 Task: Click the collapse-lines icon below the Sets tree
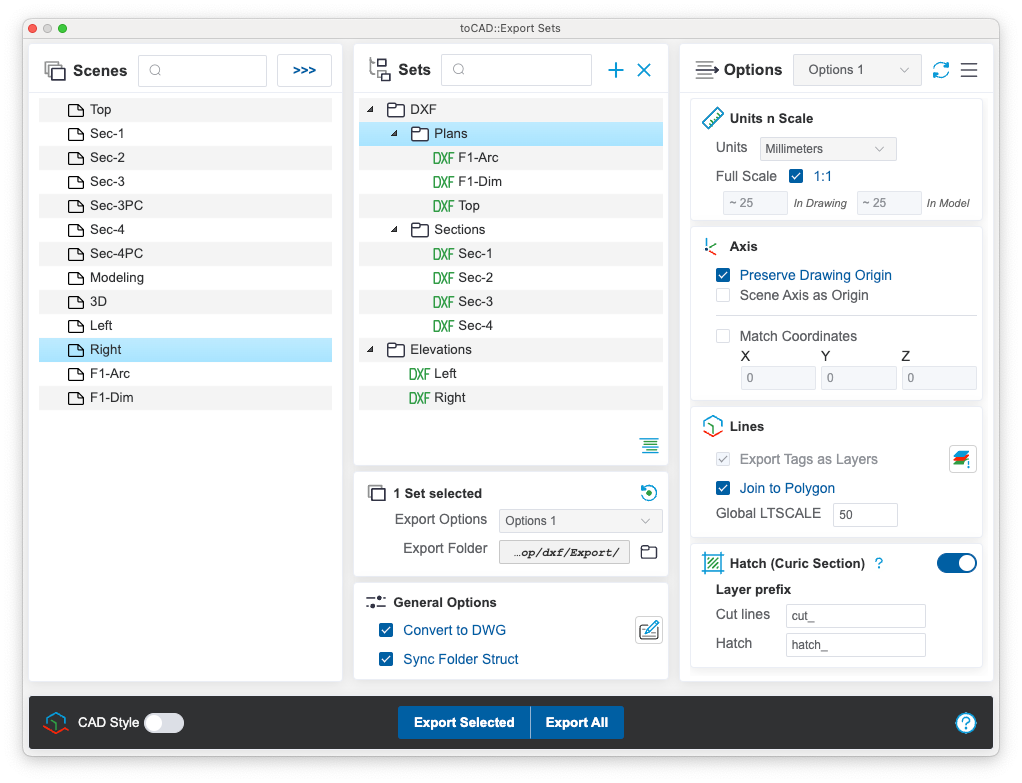point(649,445)
